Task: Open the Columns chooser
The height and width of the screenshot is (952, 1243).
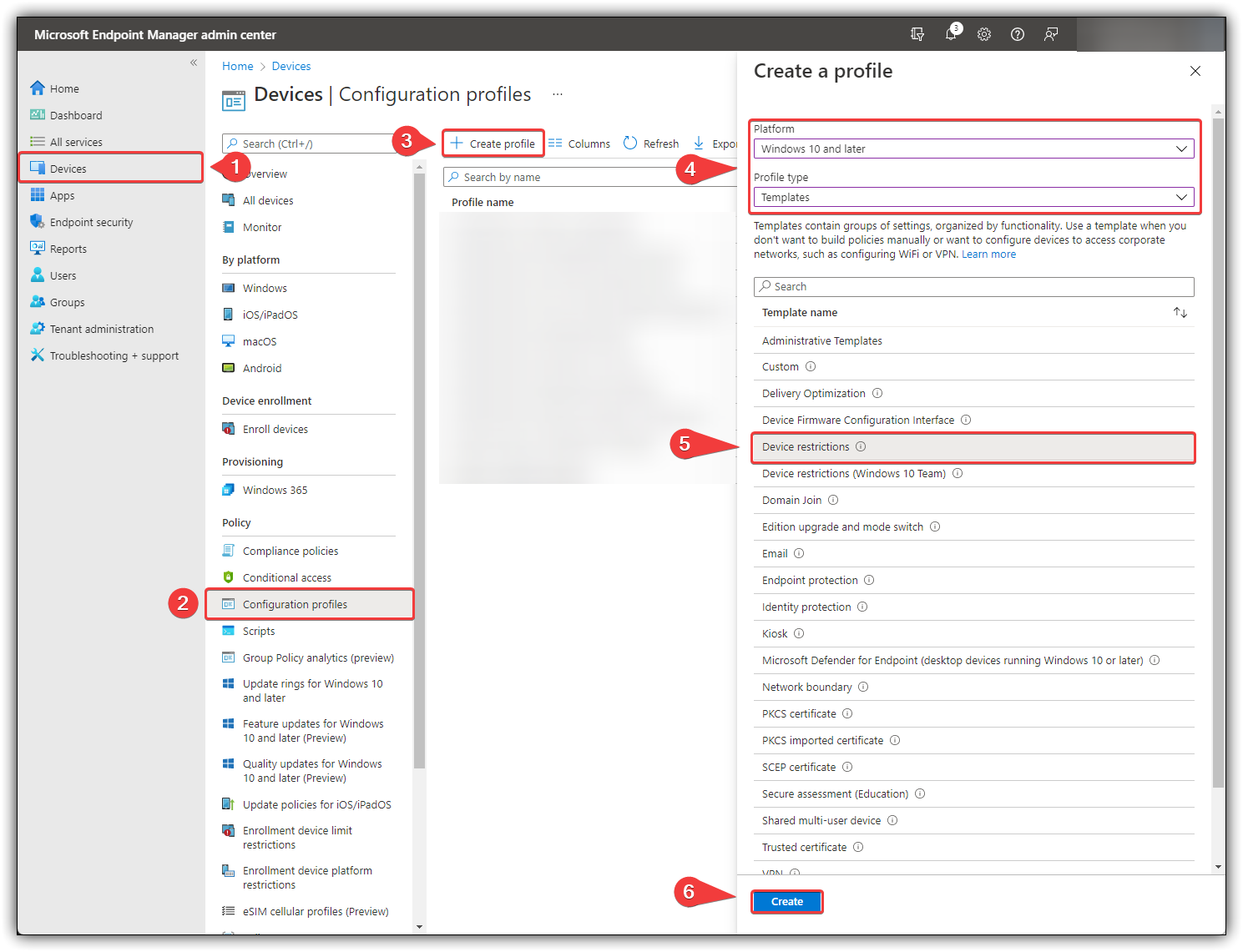Action: pyautogui.click(x=579, y=144)
